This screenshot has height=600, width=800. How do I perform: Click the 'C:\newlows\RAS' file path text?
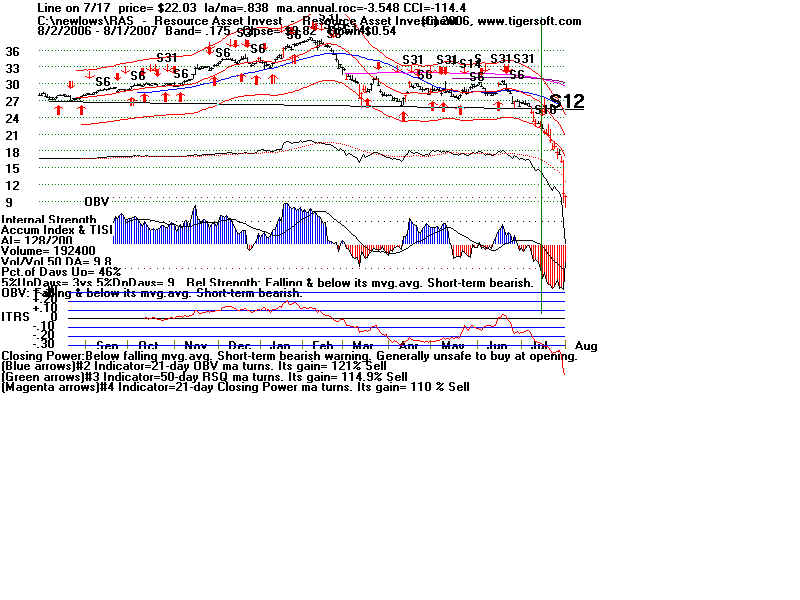tap(85, 21)
